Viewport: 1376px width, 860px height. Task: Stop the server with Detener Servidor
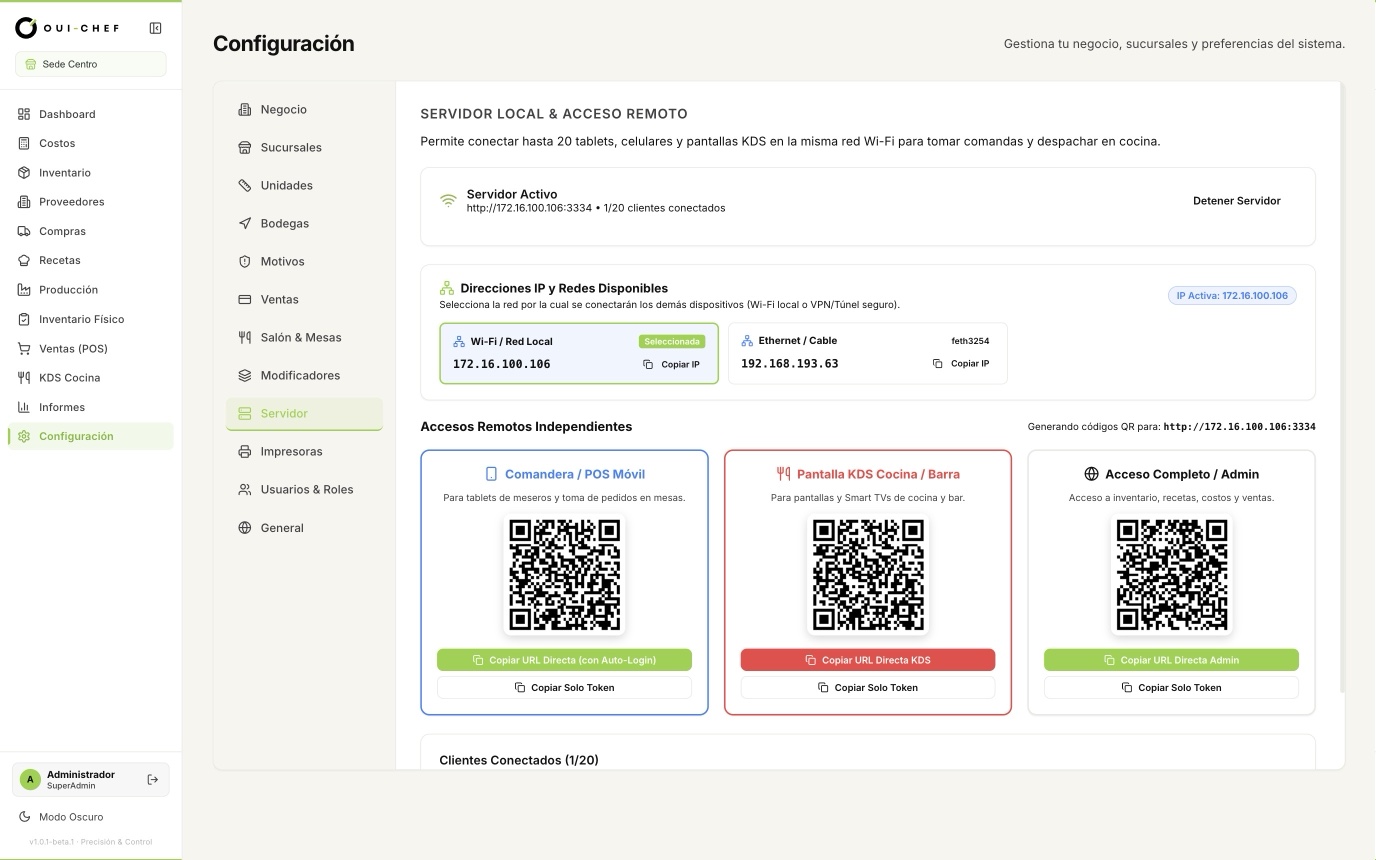click(1237, 201)
